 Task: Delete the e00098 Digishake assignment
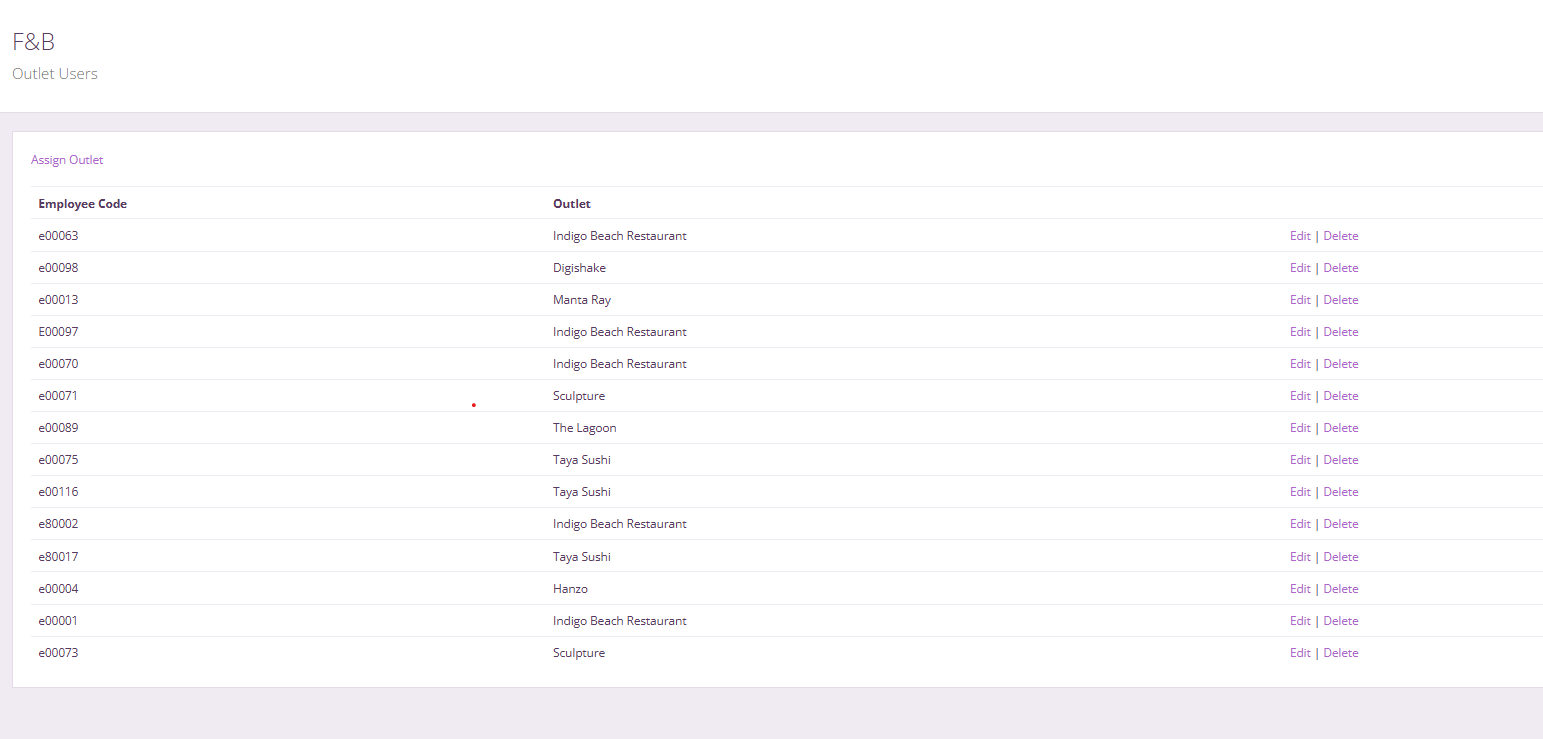1340,268
